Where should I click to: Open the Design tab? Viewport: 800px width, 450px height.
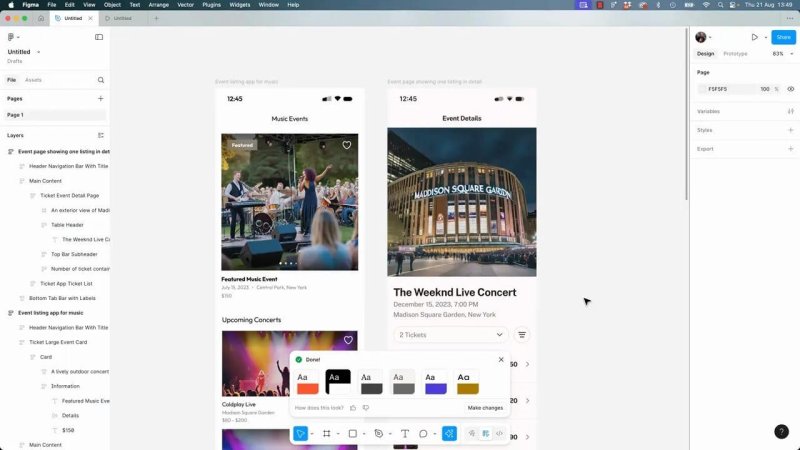(706, 54)
